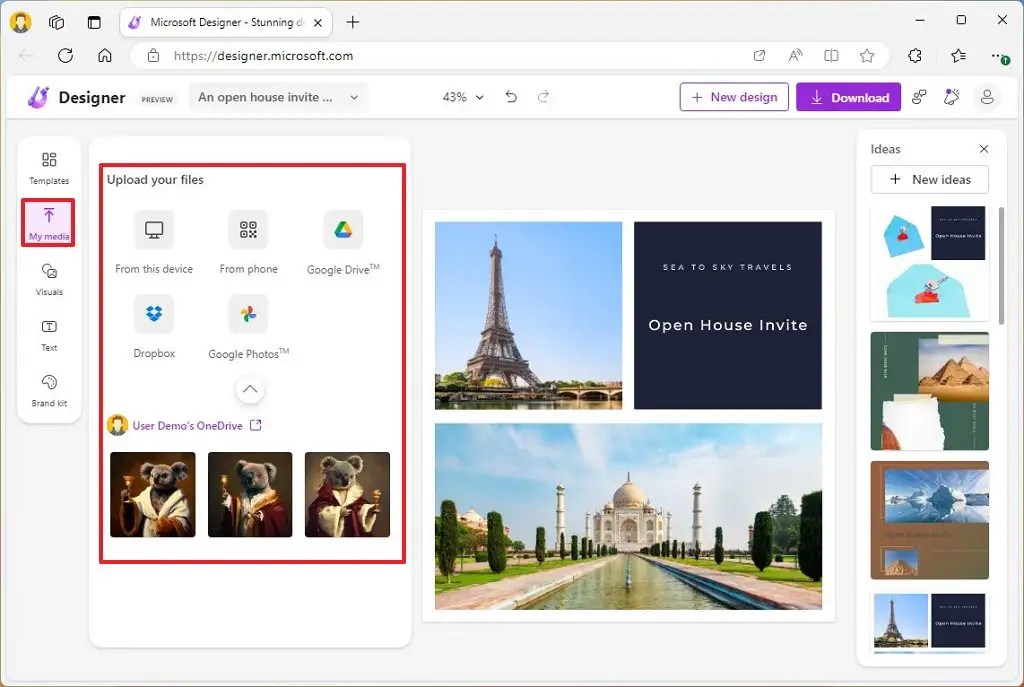Start a New design

pyautogui.click(x=733, y=97)
